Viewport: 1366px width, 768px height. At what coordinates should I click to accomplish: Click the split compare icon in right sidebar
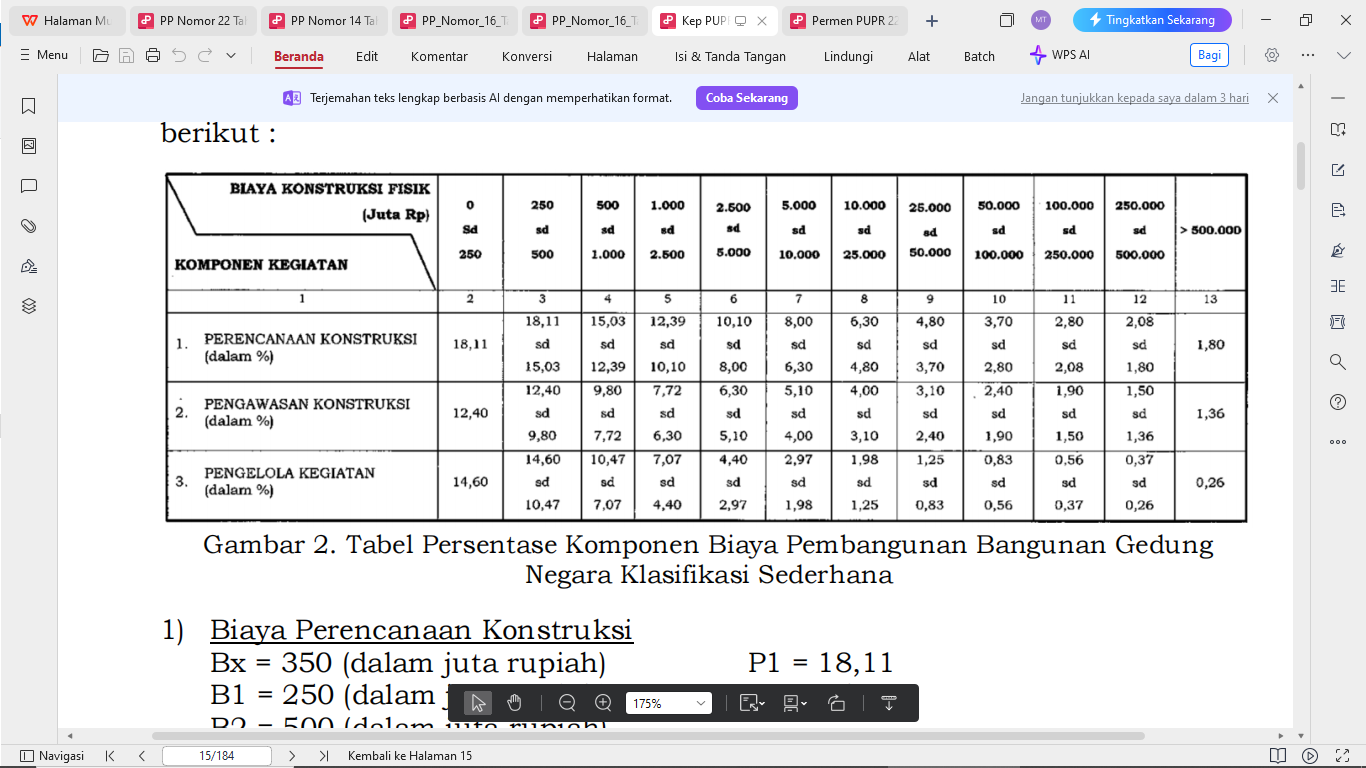tap(1338, 286)
